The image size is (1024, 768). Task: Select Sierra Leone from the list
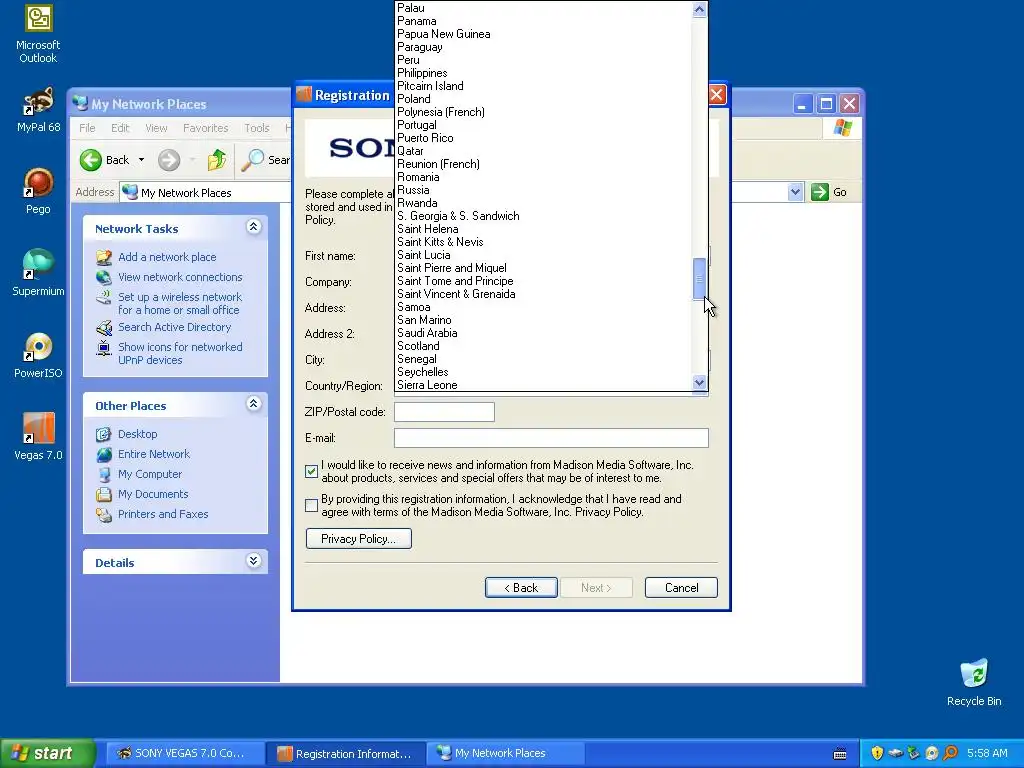[x=543, y=385]
